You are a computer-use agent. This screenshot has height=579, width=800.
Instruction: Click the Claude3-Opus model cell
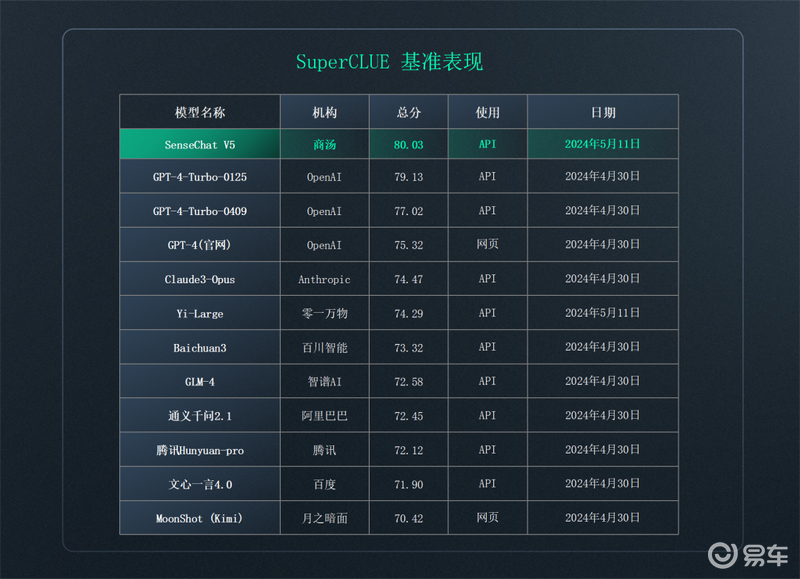[x=200, y=279]
